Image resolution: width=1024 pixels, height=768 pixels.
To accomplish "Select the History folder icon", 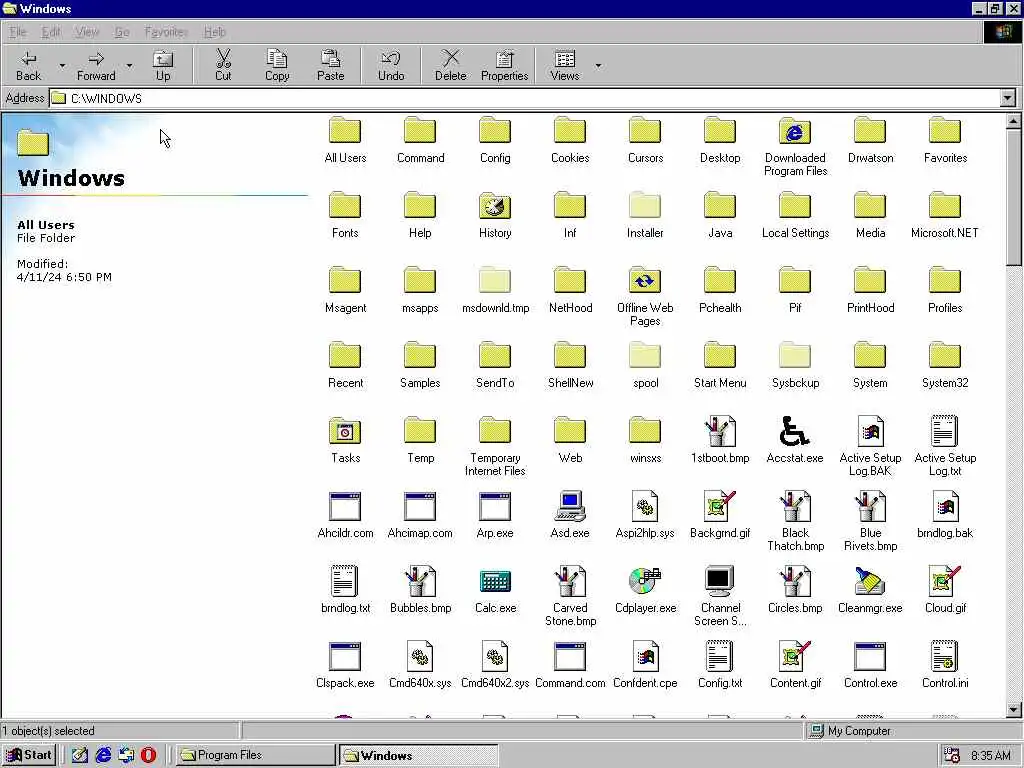I will coord(495,206).
